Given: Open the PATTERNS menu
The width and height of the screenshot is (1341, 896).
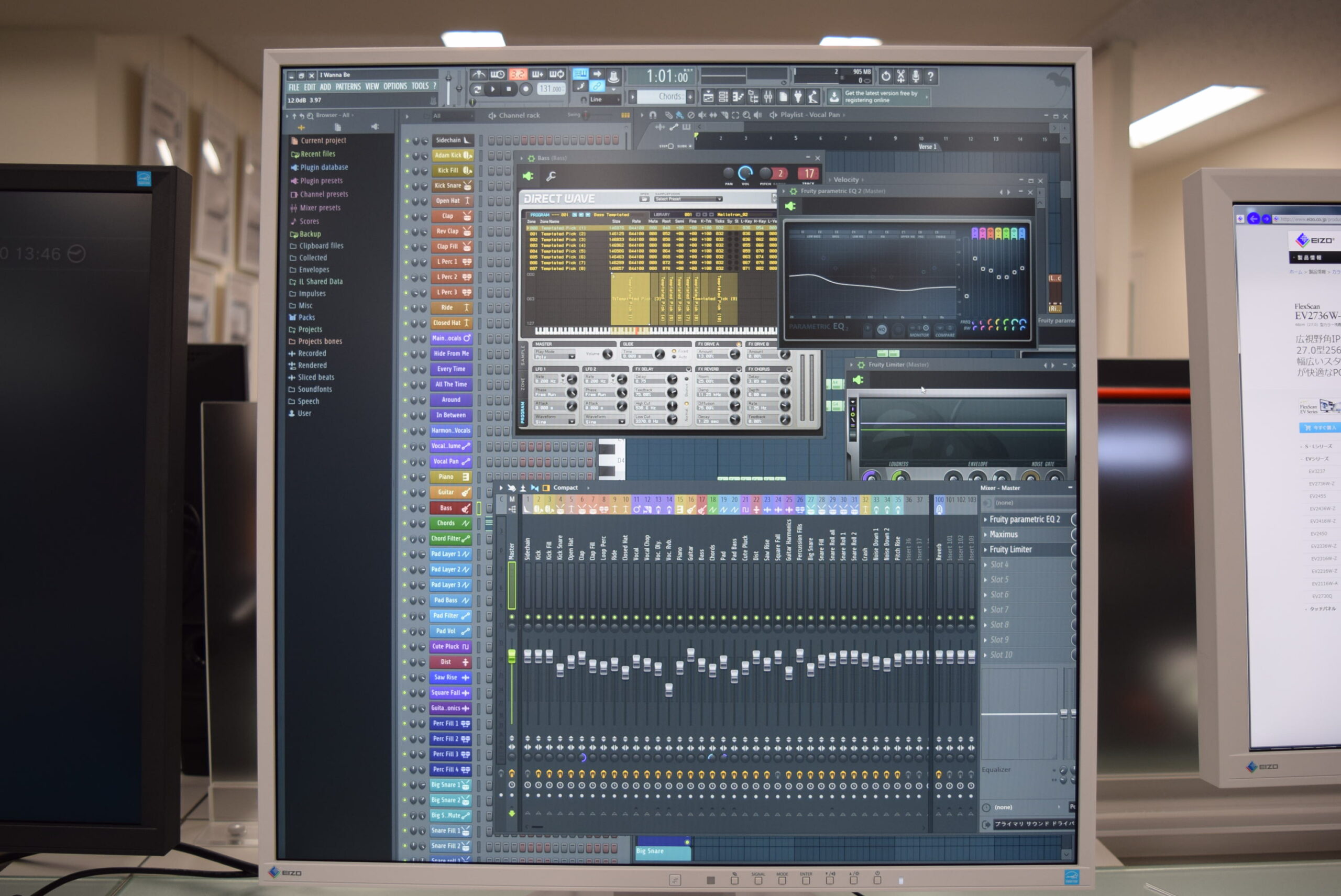Looking at the screenshot, I should tap(348, 87).
